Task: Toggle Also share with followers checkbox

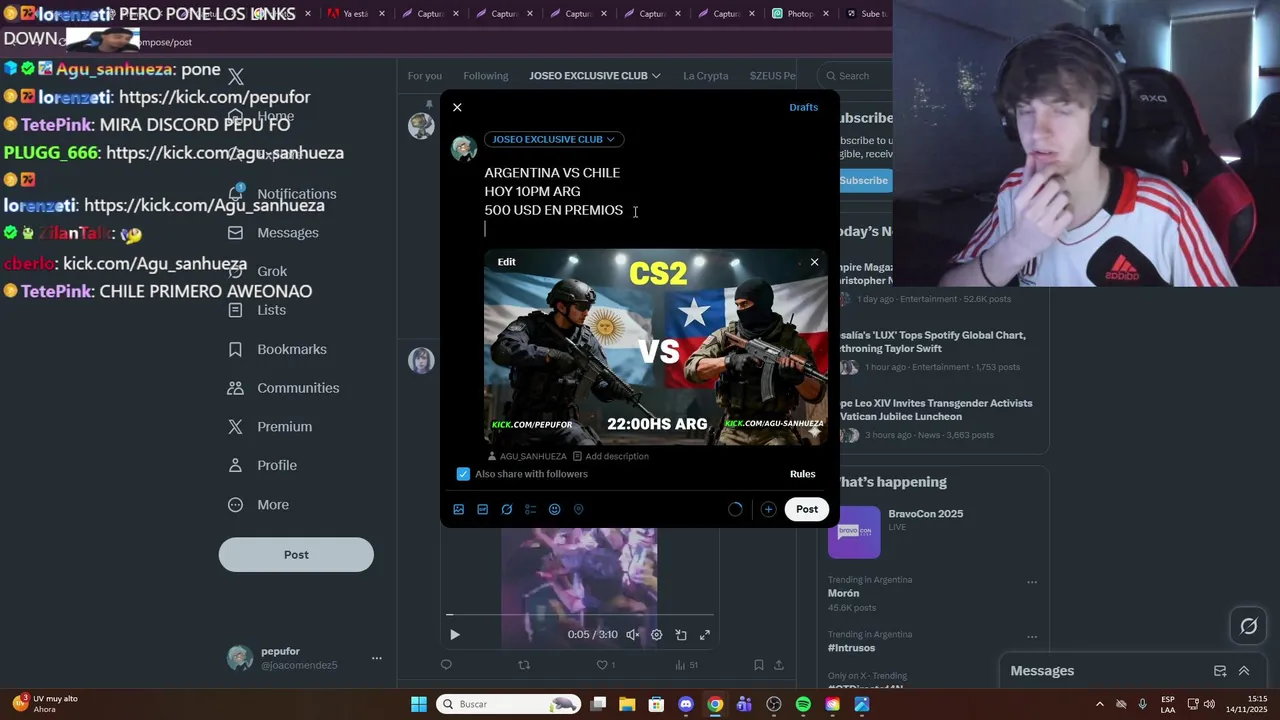Action: pos(463,474)
